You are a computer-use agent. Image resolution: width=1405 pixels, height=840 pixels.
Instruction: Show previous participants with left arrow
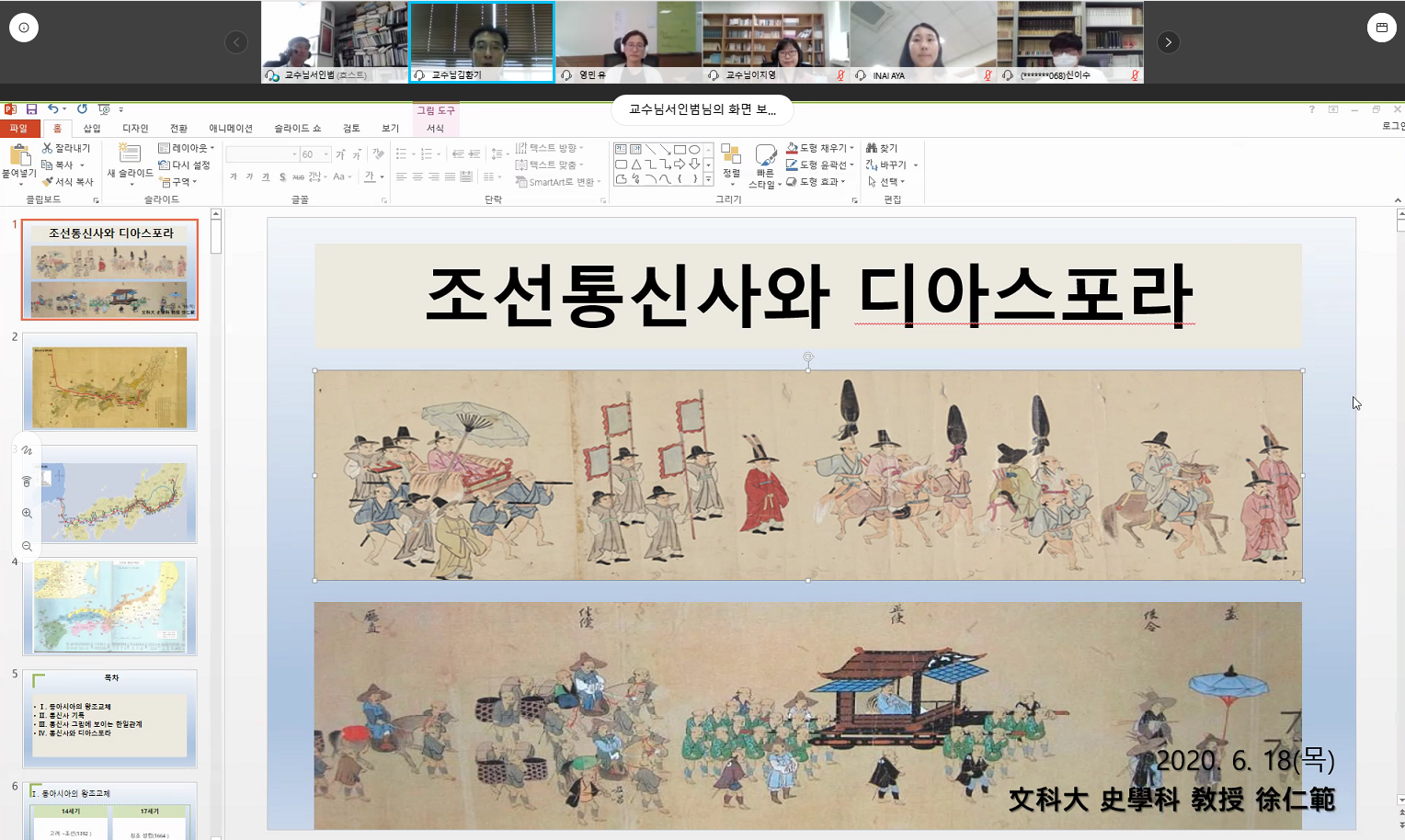[236, 42]
